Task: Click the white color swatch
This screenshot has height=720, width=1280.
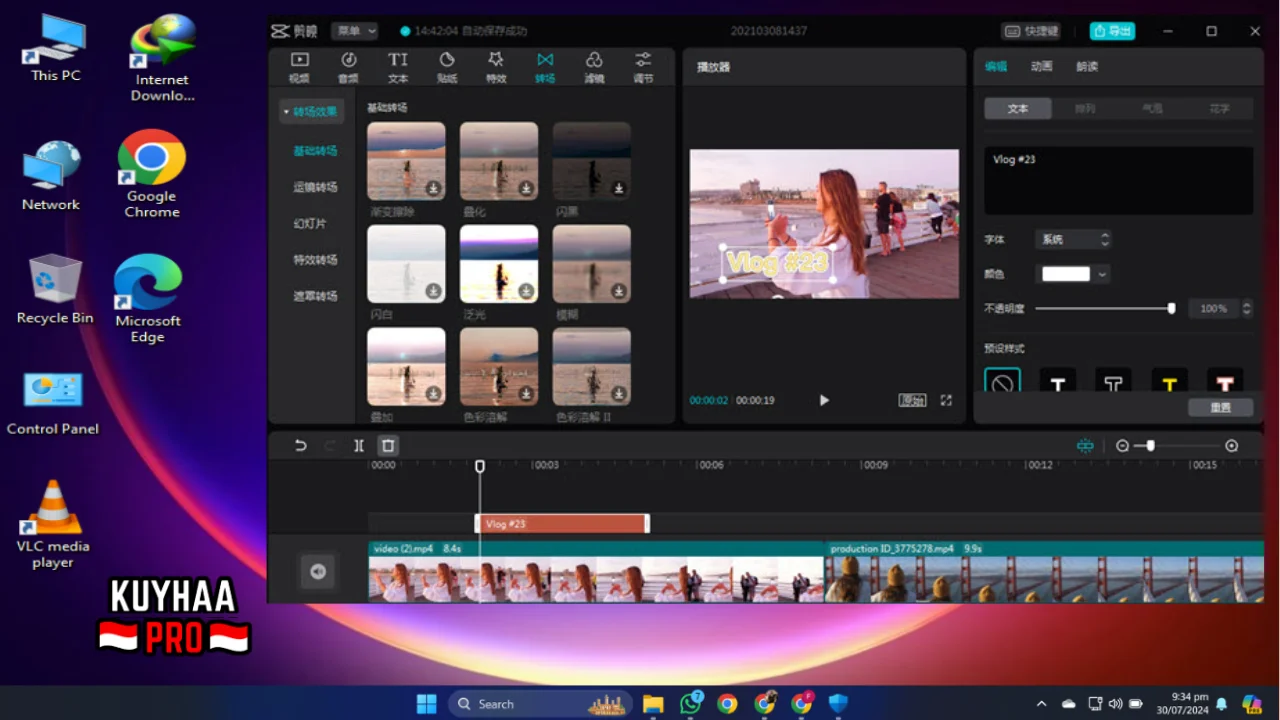Action: tap(1066, 274)
